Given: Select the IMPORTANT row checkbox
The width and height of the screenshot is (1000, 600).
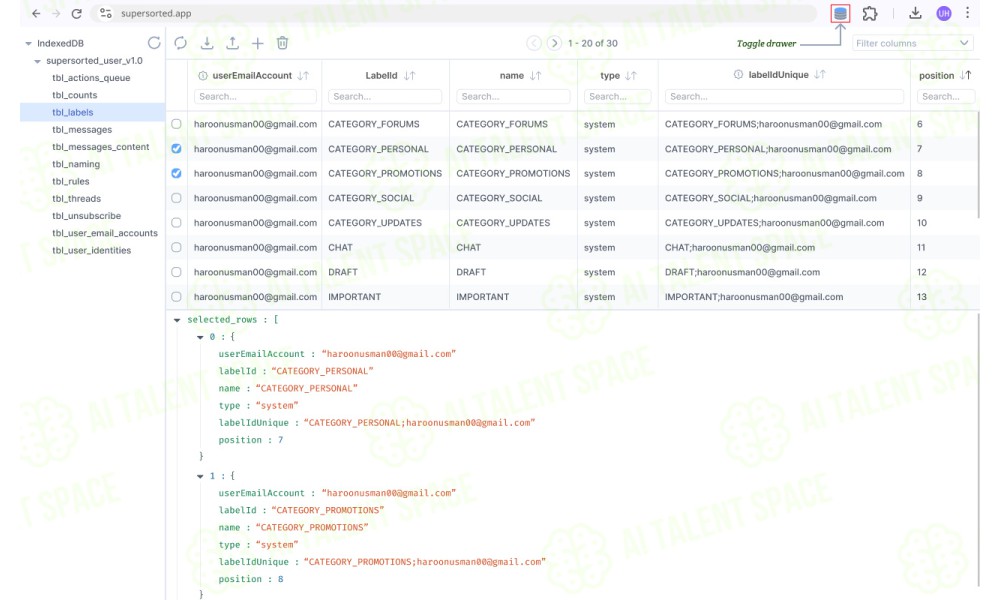Looking at the screenshot, I should click(176, 296).
